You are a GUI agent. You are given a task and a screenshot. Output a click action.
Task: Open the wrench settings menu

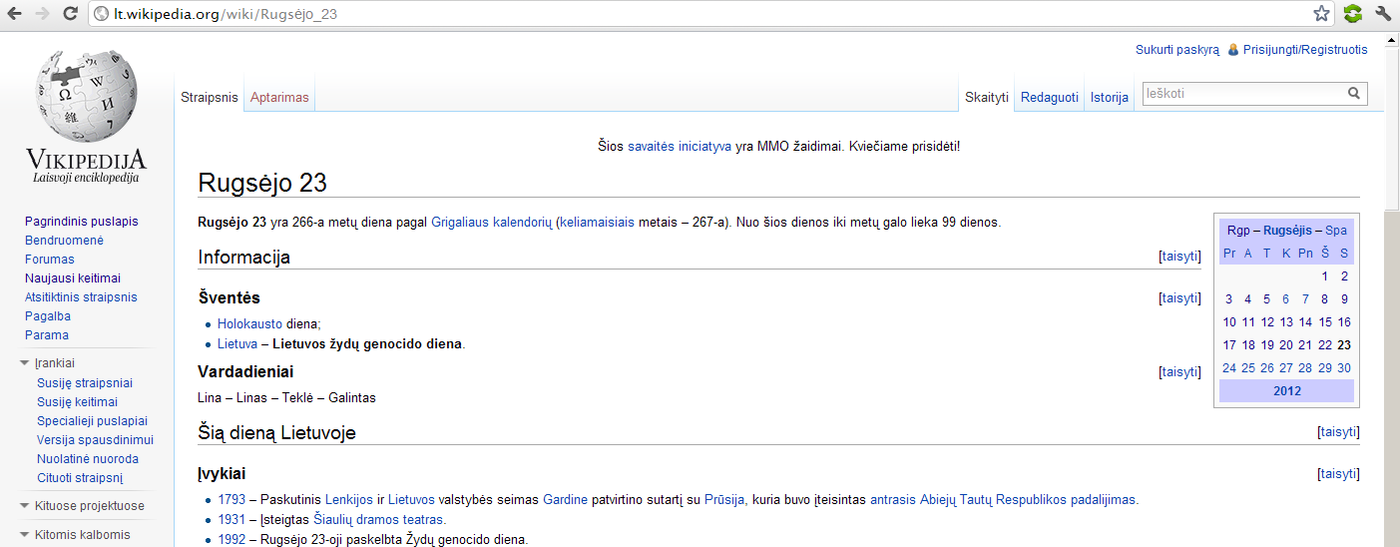[x=1384, y=14]
